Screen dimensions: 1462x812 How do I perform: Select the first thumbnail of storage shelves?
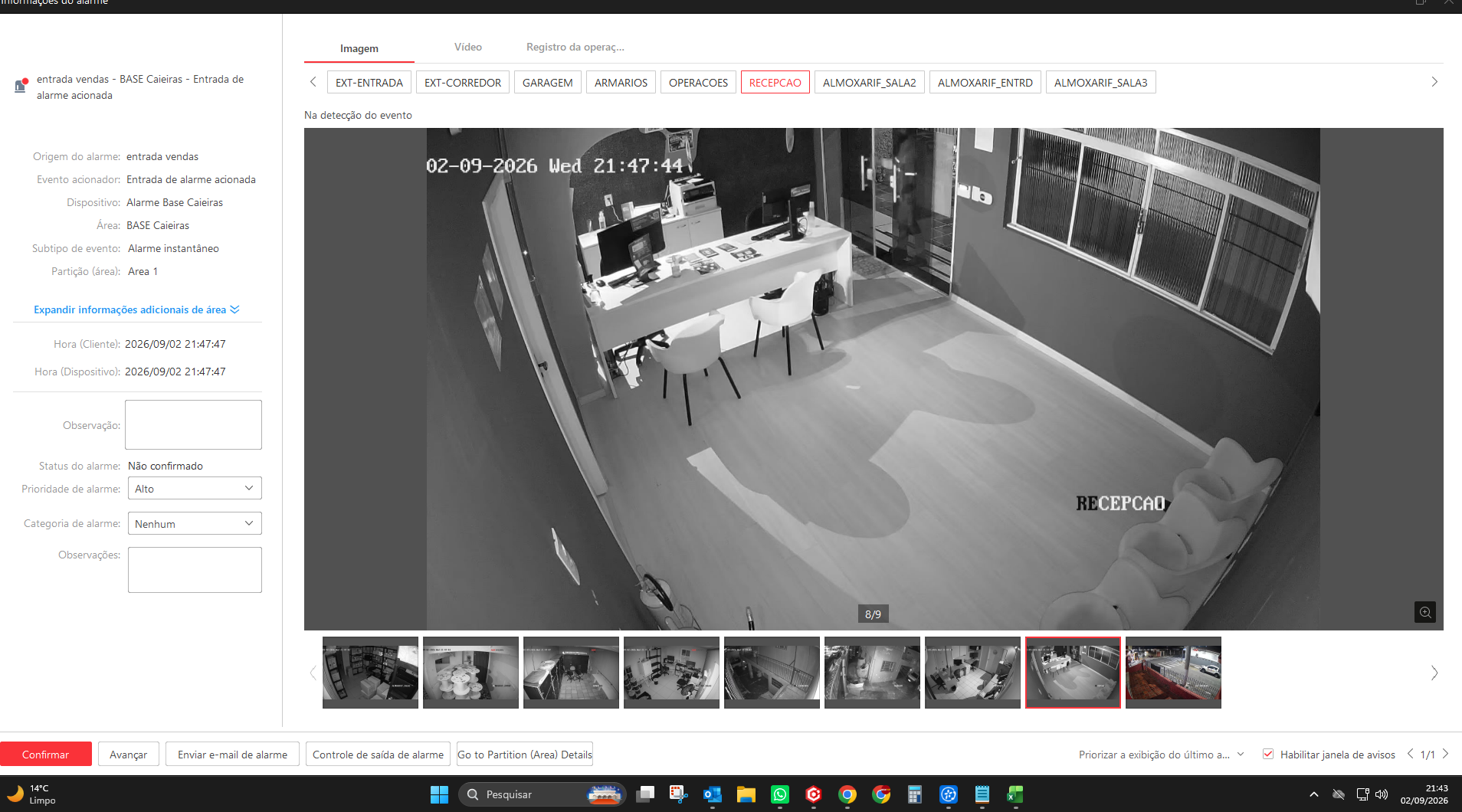pos(370,672)
